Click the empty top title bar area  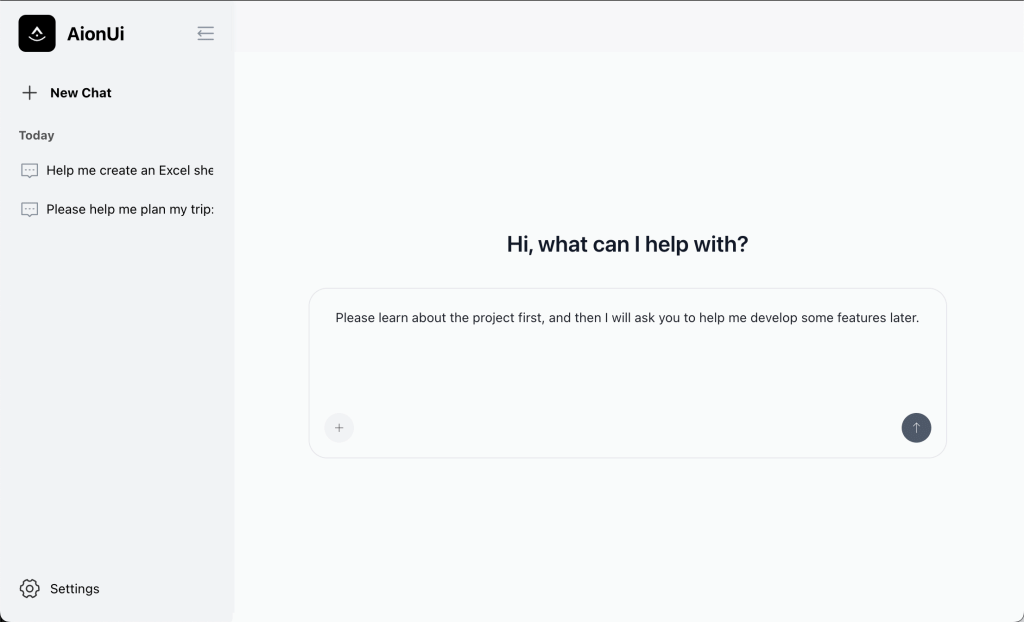click(627, 26)
